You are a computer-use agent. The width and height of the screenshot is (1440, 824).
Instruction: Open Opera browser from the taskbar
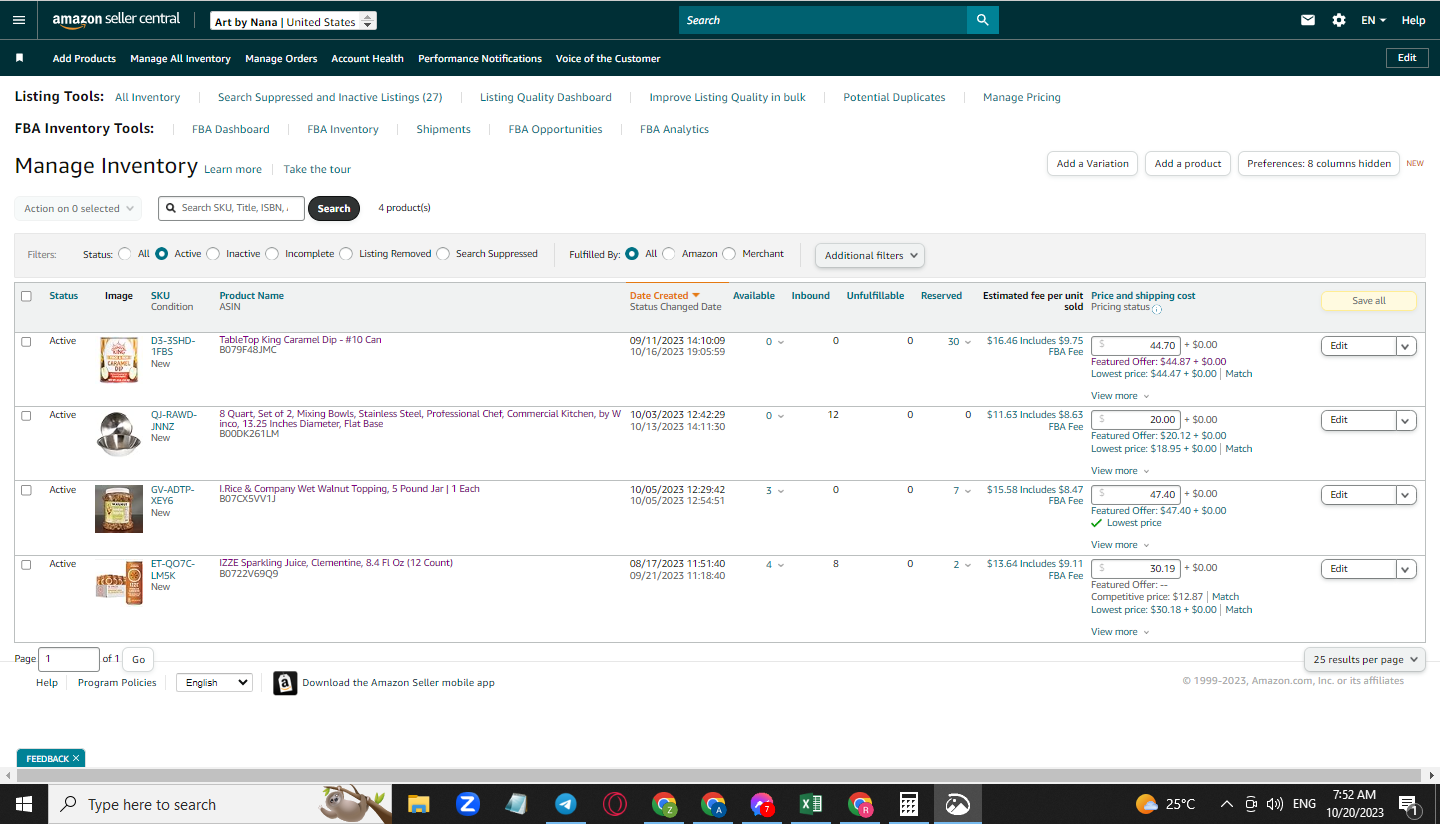coord(615,804)
